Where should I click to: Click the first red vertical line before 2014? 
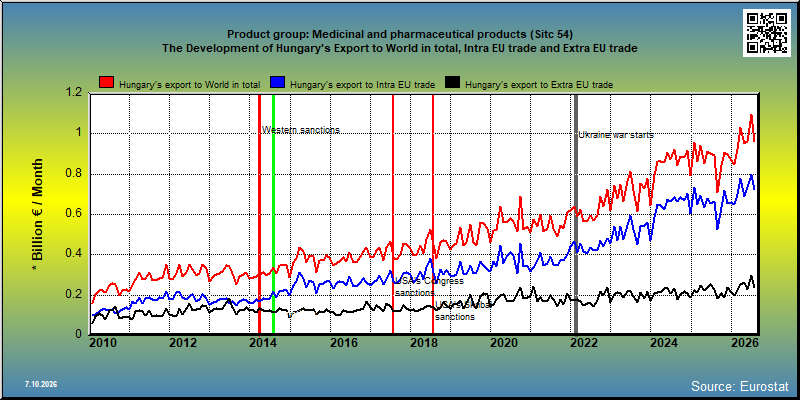(x=259, y=214)
